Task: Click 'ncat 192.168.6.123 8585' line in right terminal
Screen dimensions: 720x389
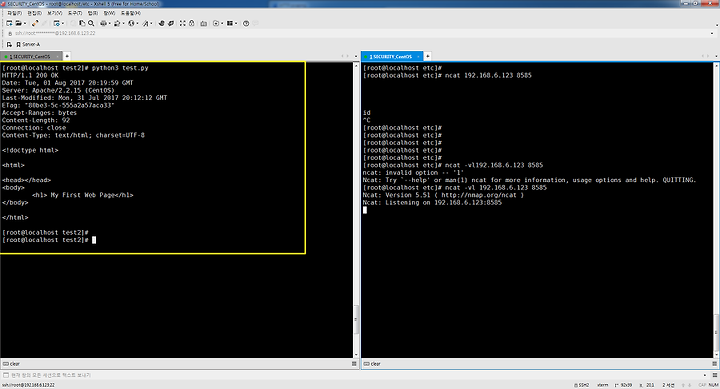Action: pos(447,75)
